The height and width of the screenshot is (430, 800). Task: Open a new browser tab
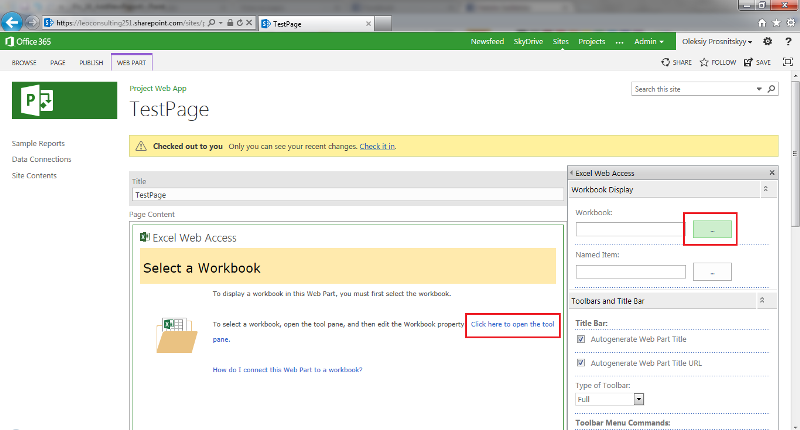point(383,23)
